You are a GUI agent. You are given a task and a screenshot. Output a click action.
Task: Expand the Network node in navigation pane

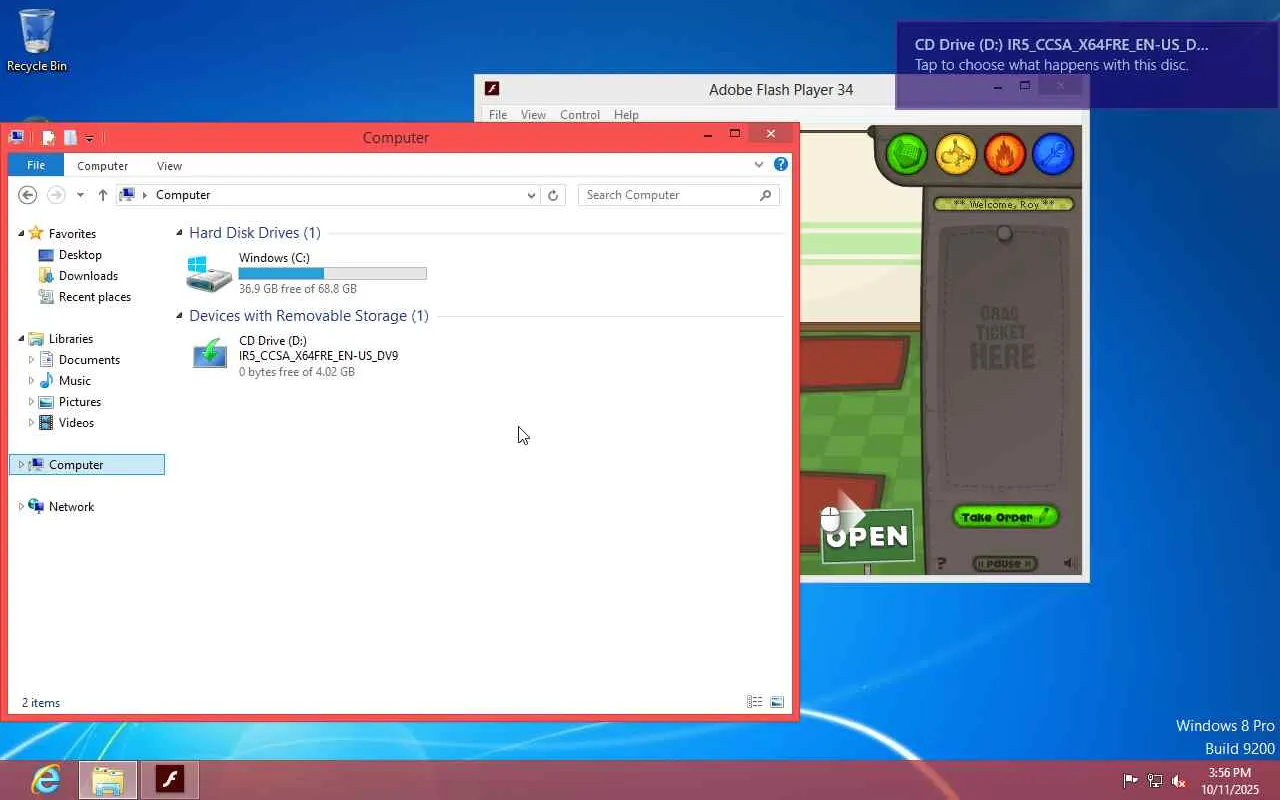click(21, 507)
